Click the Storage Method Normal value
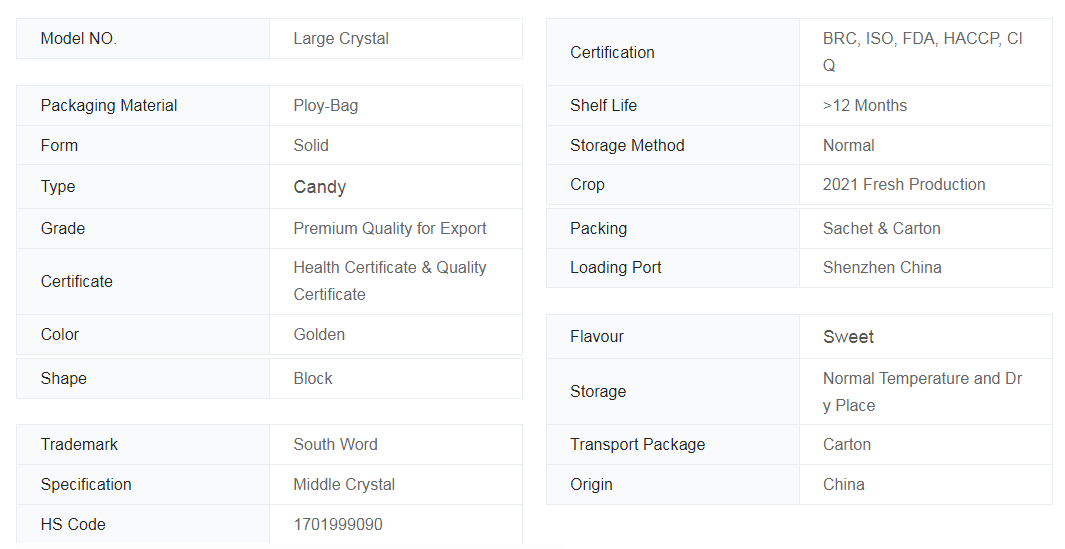Image resolution: width=1065 pixels, height=549 pixels. (x=848, y=145)
